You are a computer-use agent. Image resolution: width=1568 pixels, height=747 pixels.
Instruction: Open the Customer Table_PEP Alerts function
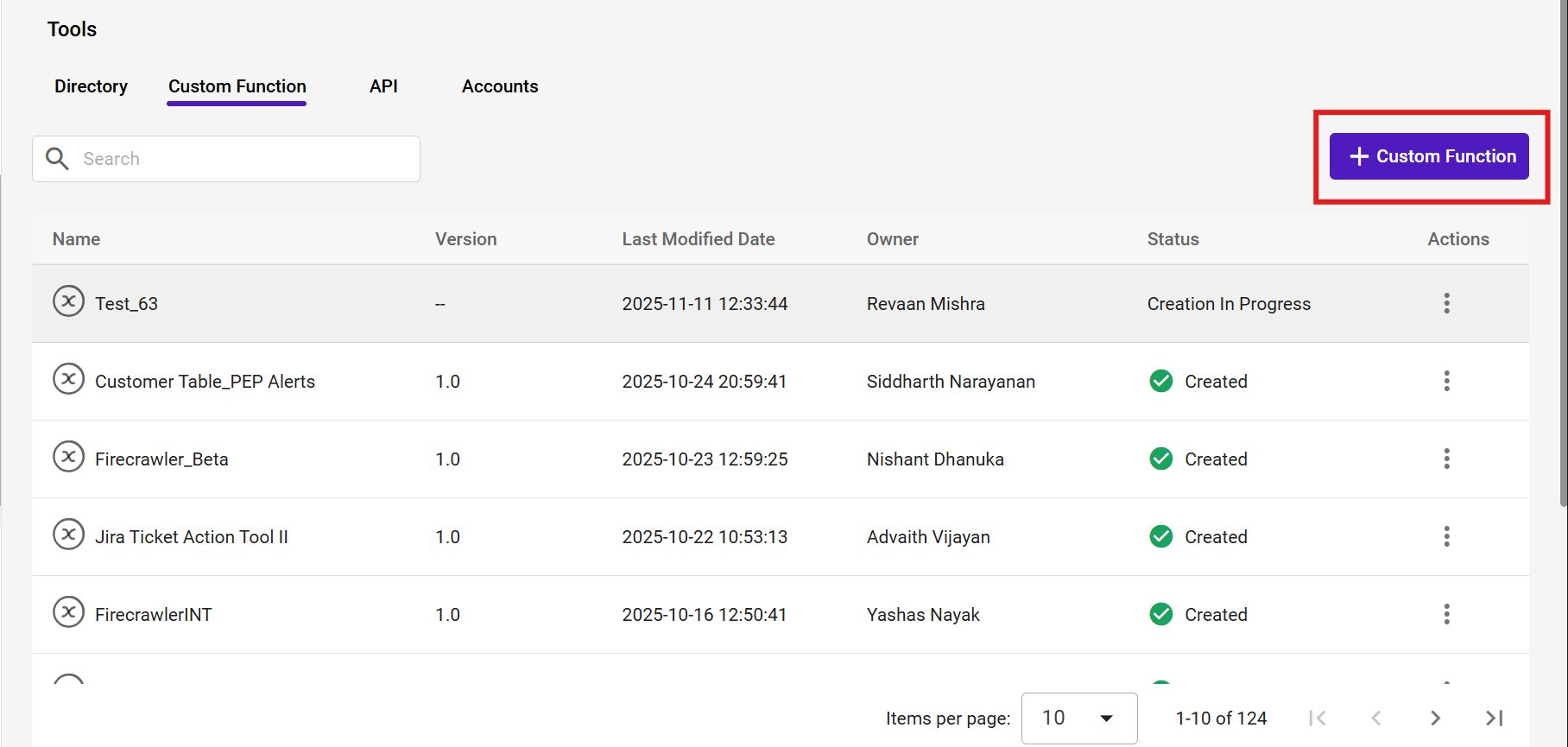[205, 382]
